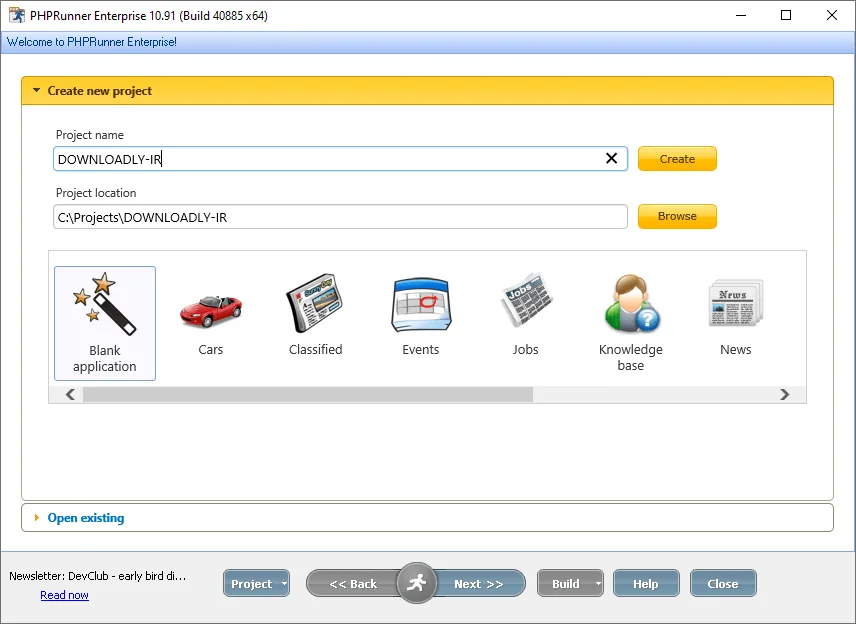This screenshot has width=856, height=624.
Task: Choose the Classified template icon
Action: (x=314, y=304)
